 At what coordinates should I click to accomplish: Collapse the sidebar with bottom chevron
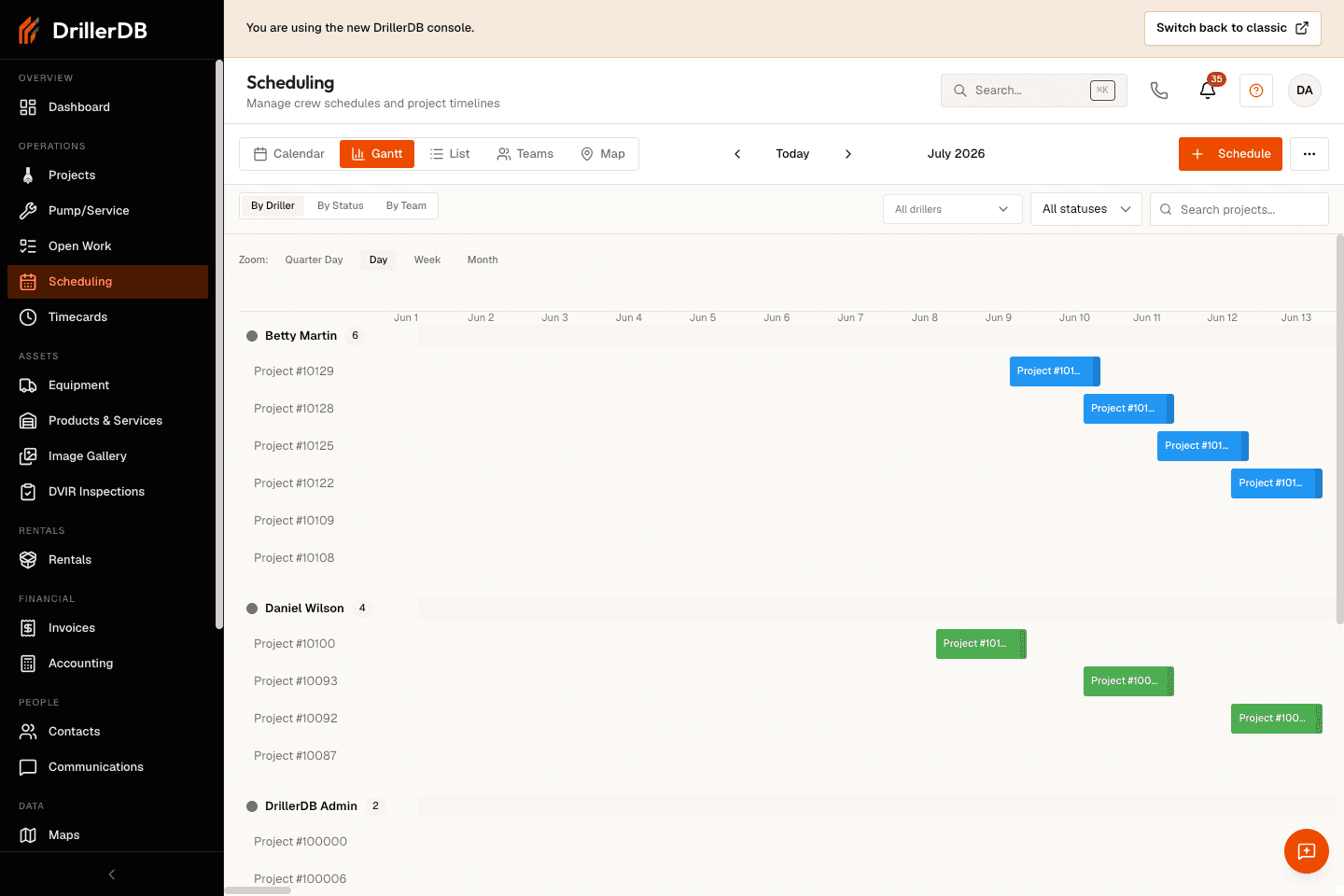click(112, 875)
